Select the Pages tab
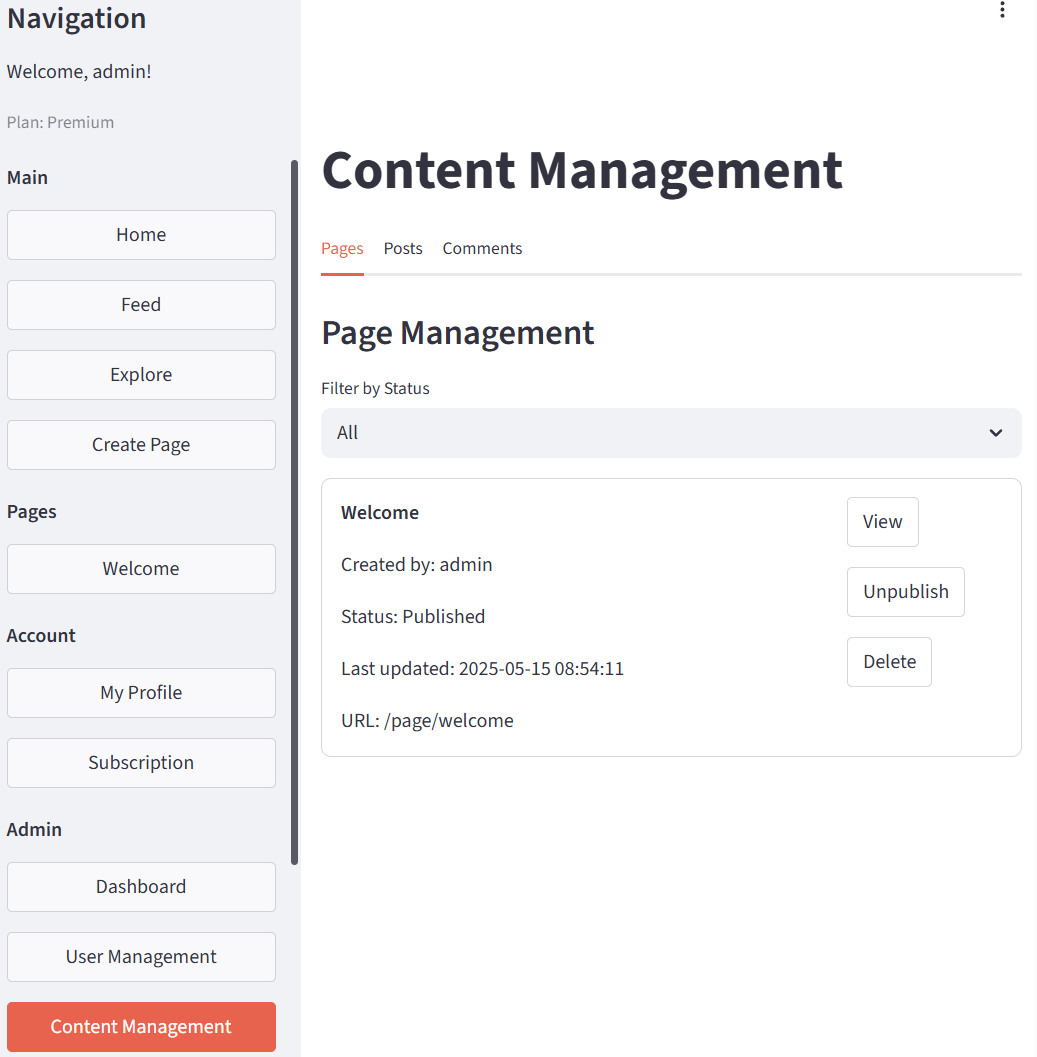The image size is (1037, 1057). click(342, 248)
